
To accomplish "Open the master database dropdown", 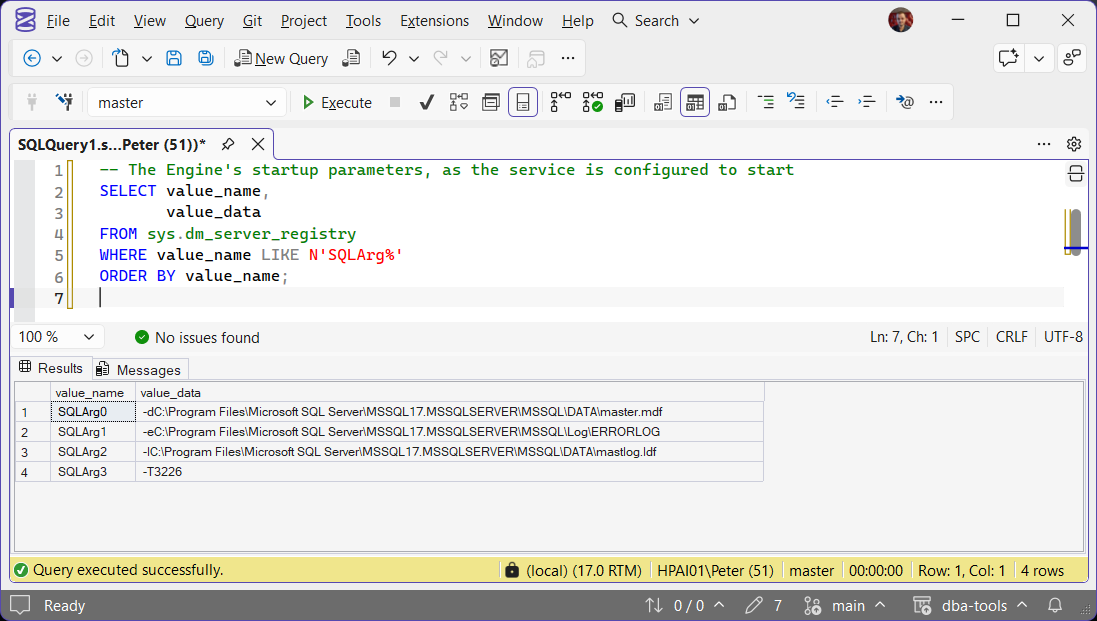I will tap(187, 103).
